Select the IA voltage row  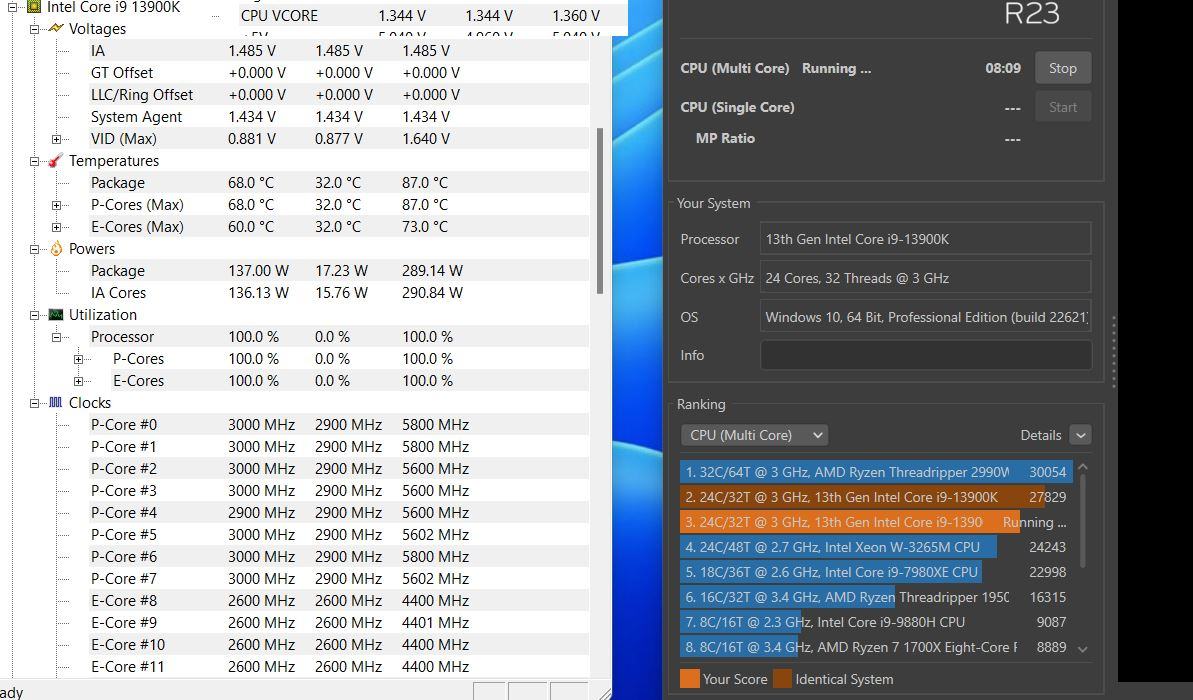339,51
